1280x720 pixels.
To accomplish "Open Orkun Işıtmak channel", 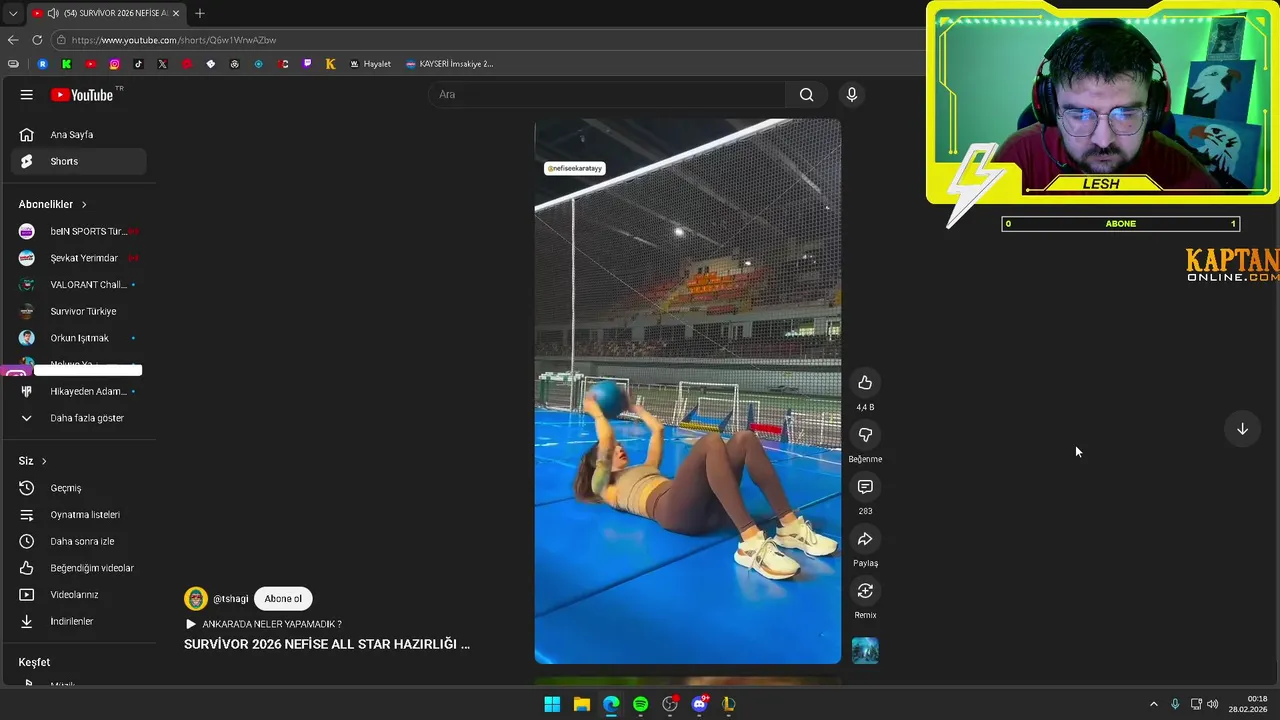I will 78,338.
